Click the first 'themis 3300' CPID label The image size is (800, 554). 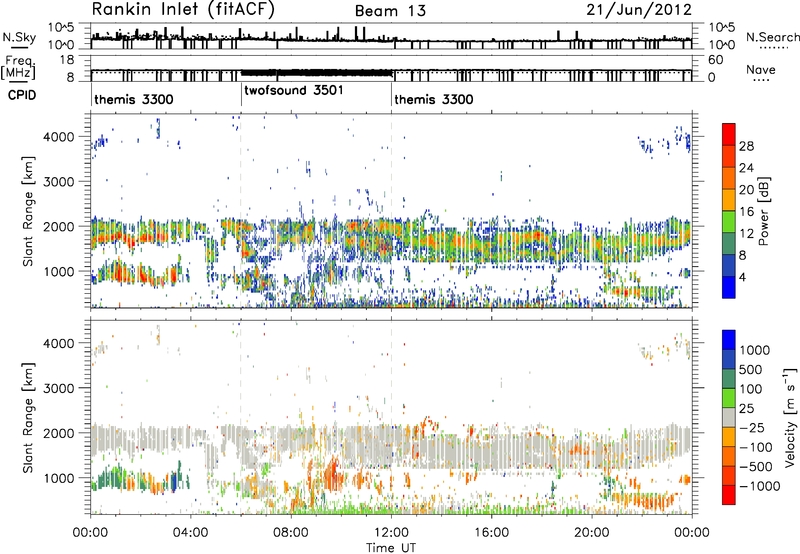(134, 99)
